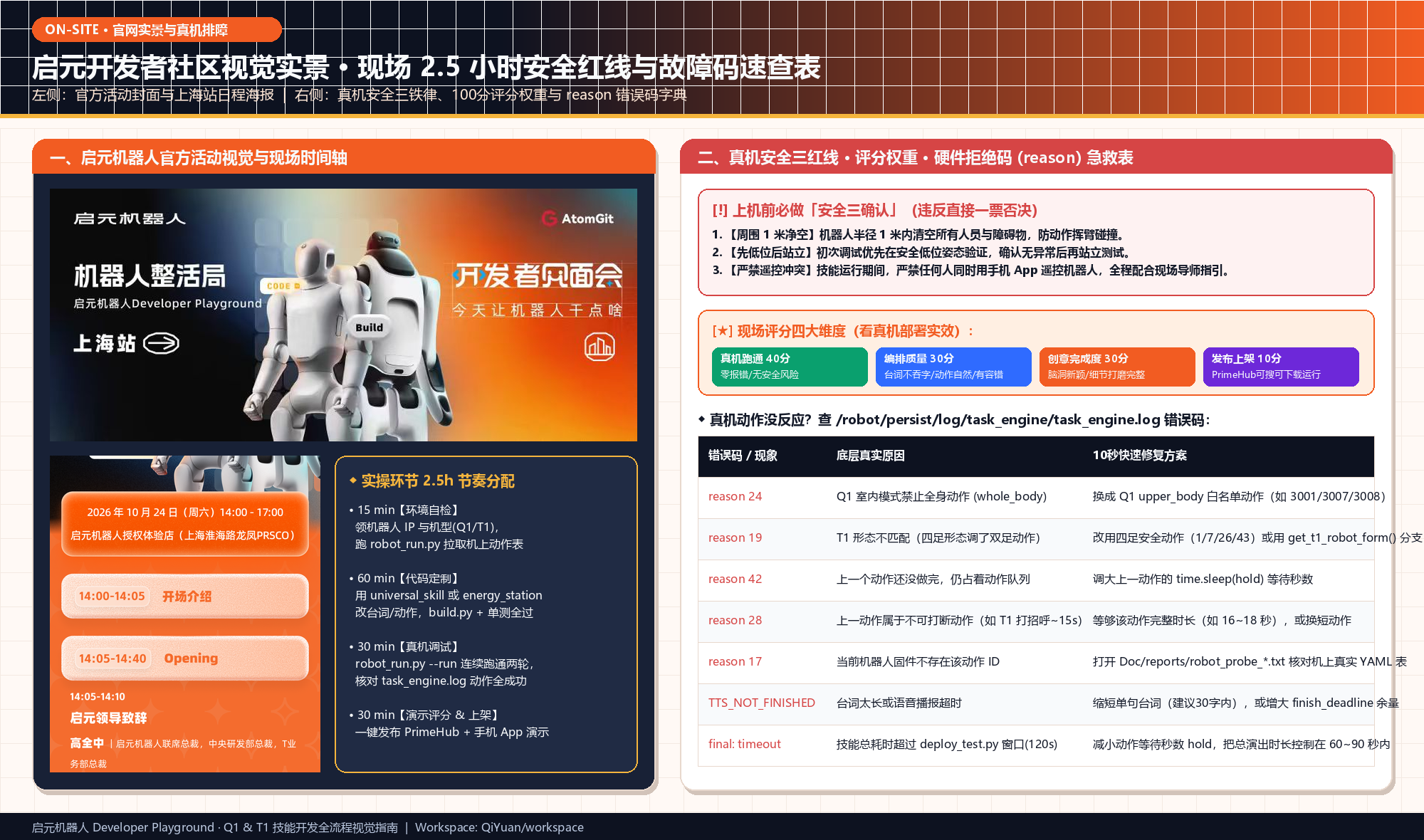1424x840 pixels.
Task: Click the blue 编排质量 30分 score card
Action: coord(953,367)
